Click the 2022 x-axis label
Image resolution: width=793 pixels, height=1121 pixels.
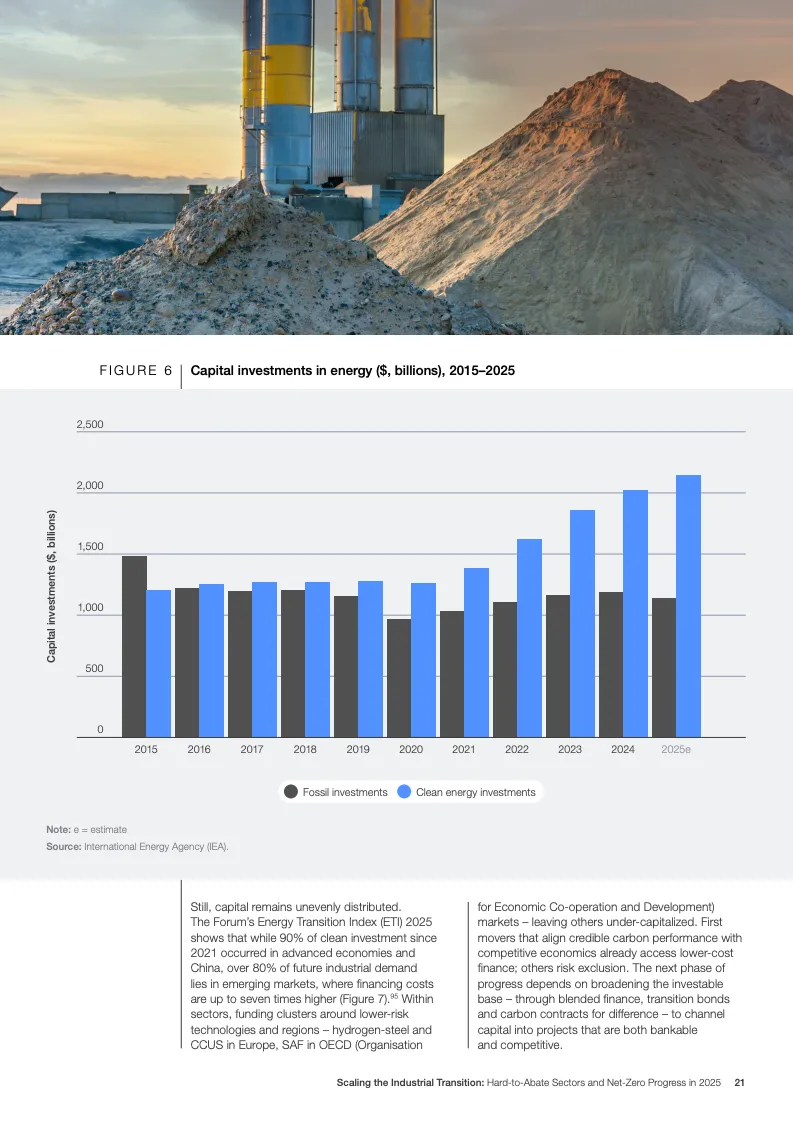coord(516,749)
